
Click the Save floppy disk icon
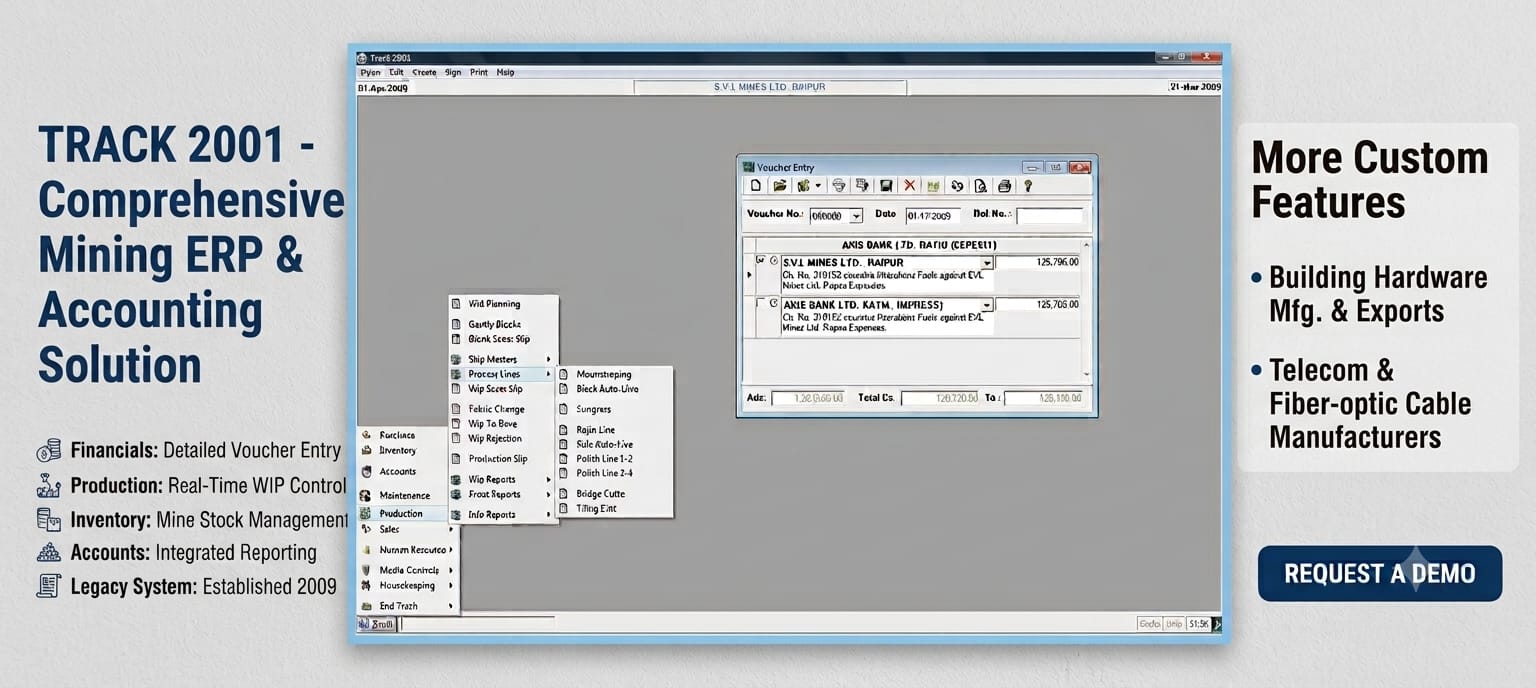tap(886, 185)
